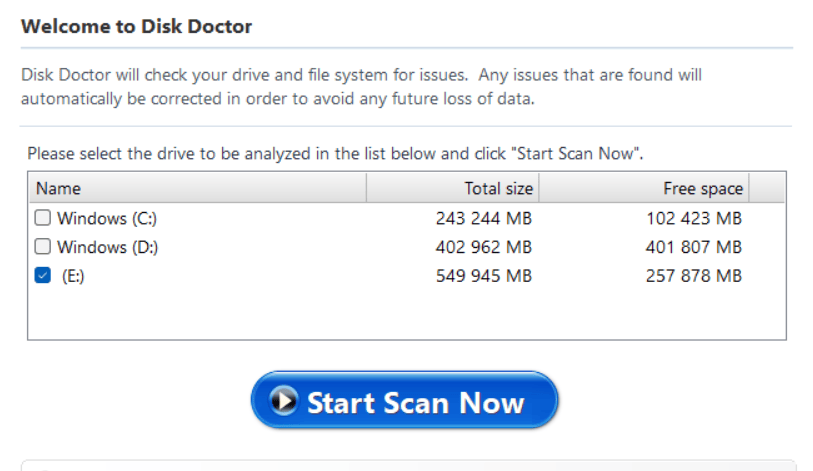The height and width of the screenshot is (471, 813).
Task: Click the 549 945 MB total size cell
Action: point(484,276)
